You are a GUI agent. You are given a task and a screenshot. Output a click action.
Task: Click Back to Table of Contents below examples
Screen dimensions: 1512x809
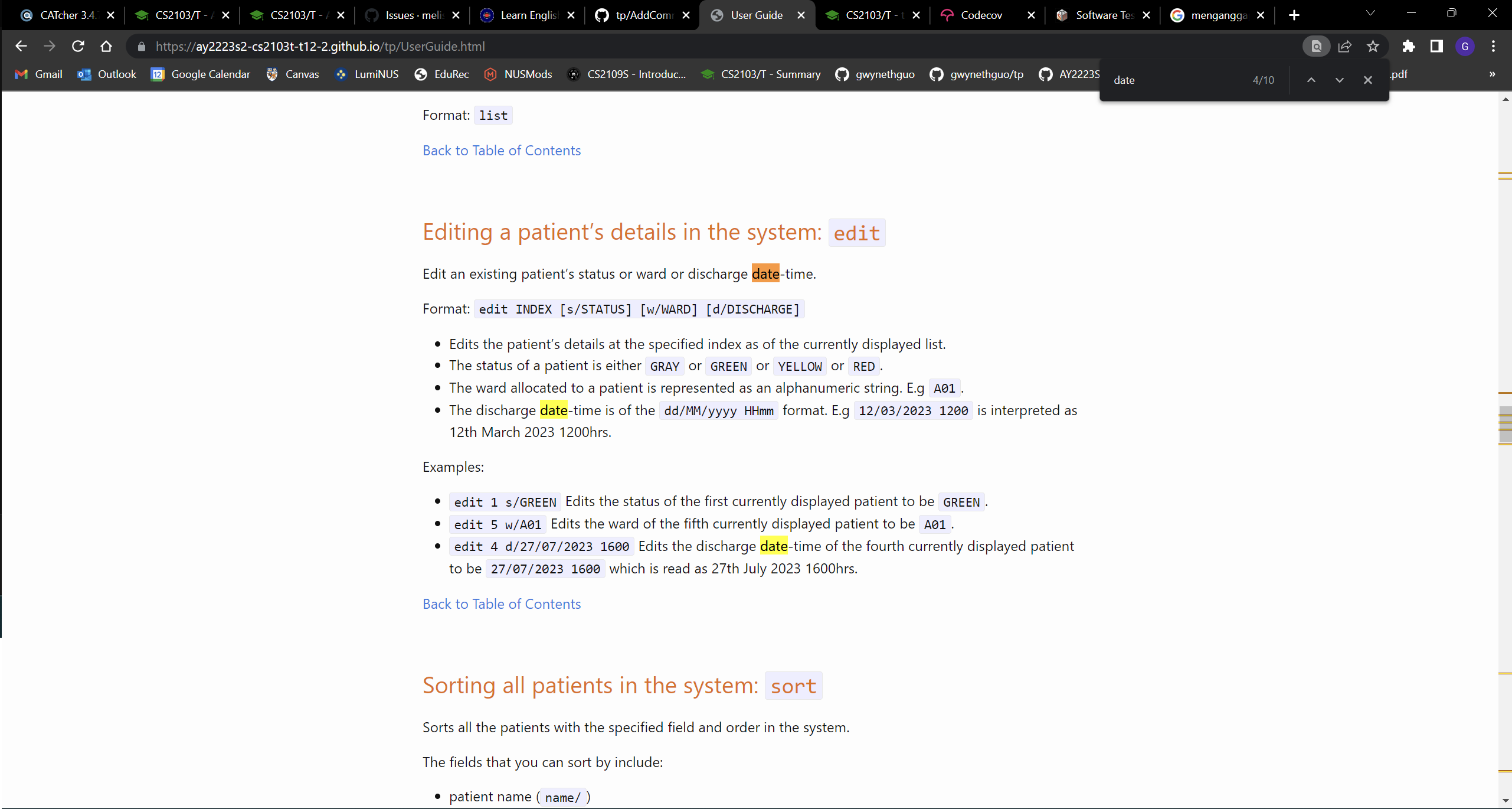click(502, 604)
